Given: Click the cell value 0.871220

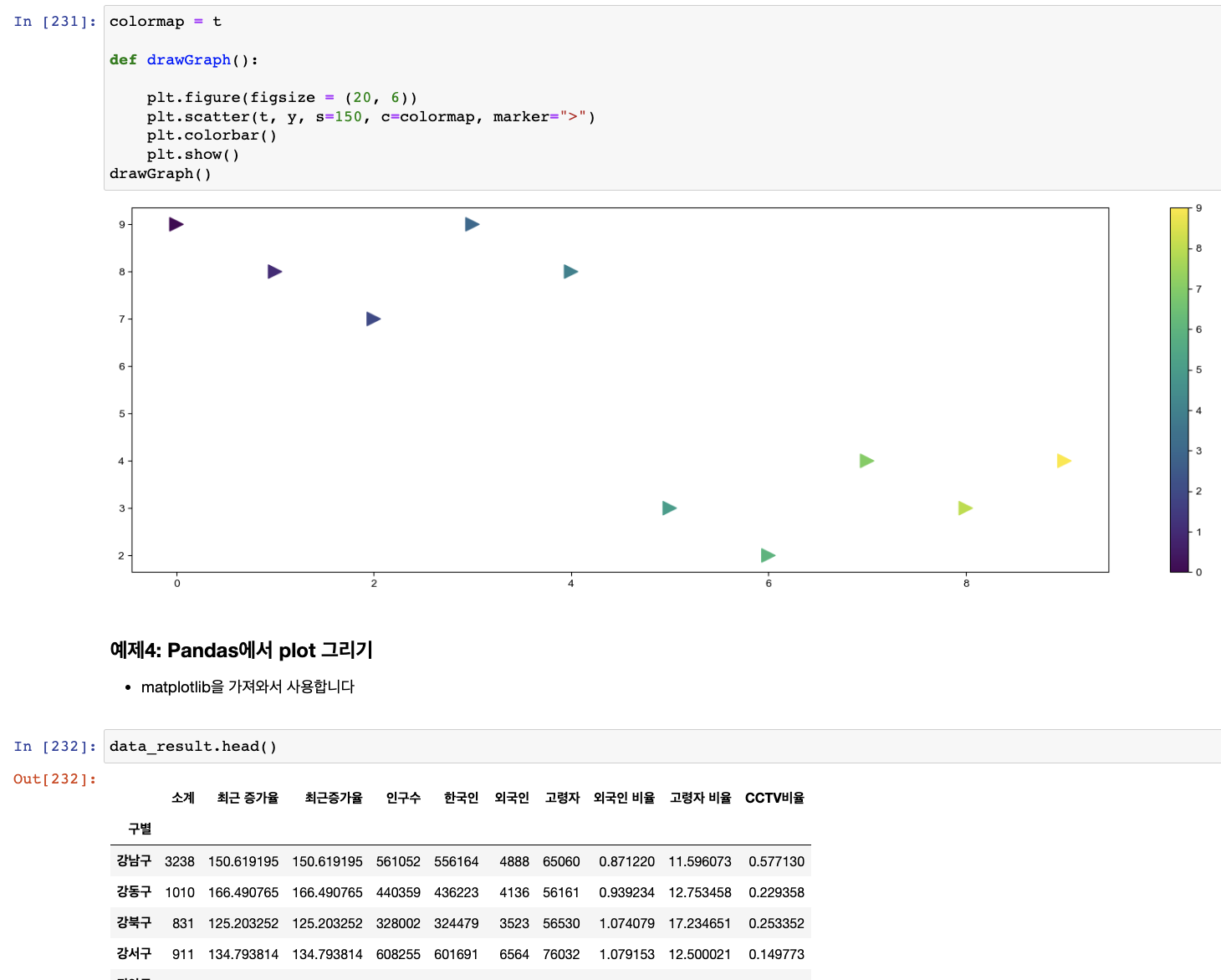Looking at the screenshot, I should pos(627,861).
